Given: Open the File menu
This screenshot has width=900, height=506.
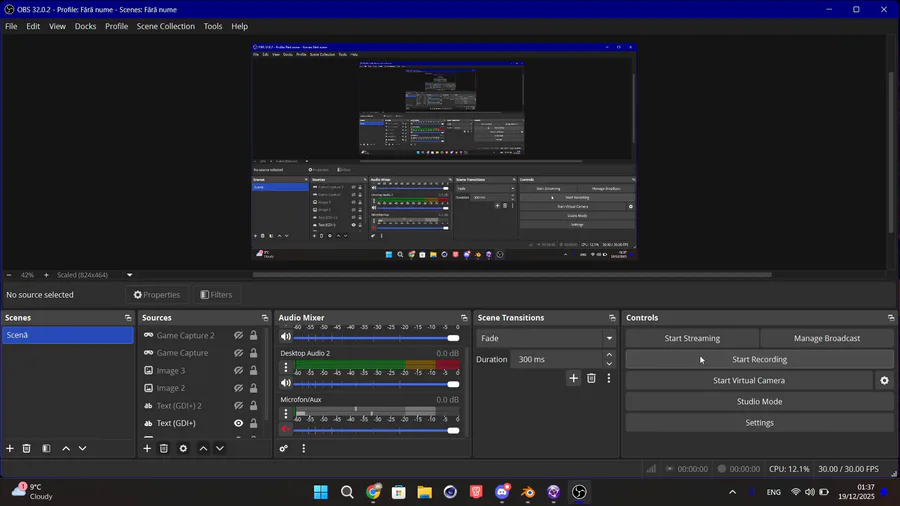Looking at the screenshot, I should 11,26.
